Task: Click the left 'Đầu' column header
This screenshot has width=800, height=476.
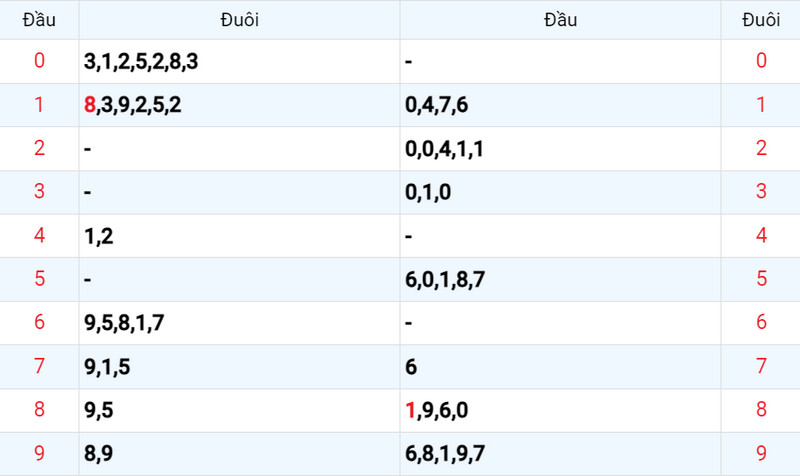Action: tap(39, 20)
